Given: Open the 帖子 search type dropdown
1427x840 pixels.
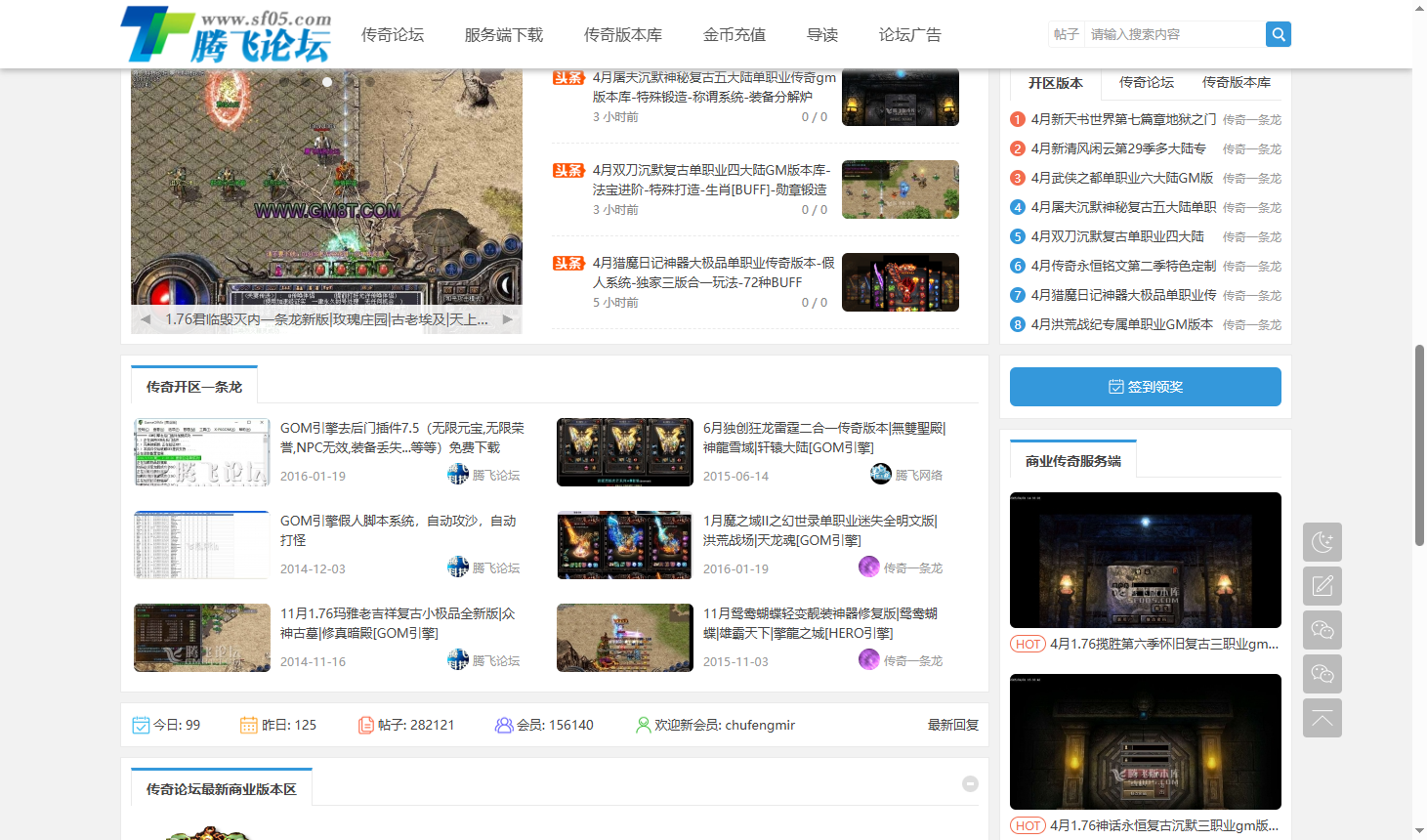Looking at the screenshot, I should [x=1066, y=34].
